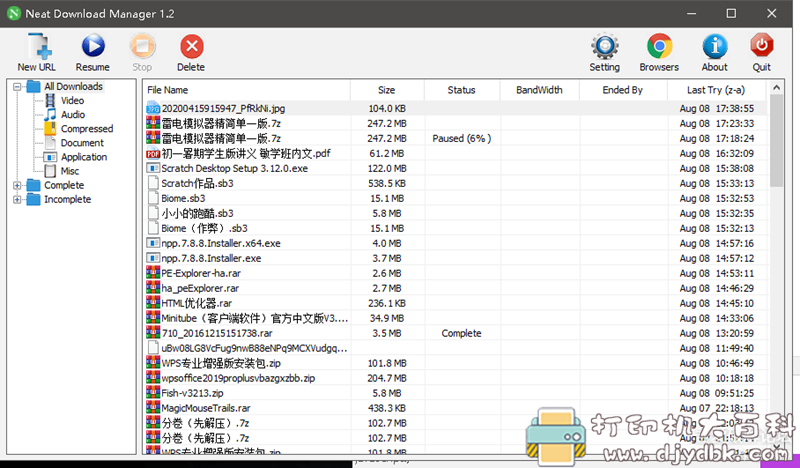Click the PDF icon of 初一暑期学生版讲义 file
Image resolution: width=800 pixels, height=468 pixels.
click(x=153, y=153)
